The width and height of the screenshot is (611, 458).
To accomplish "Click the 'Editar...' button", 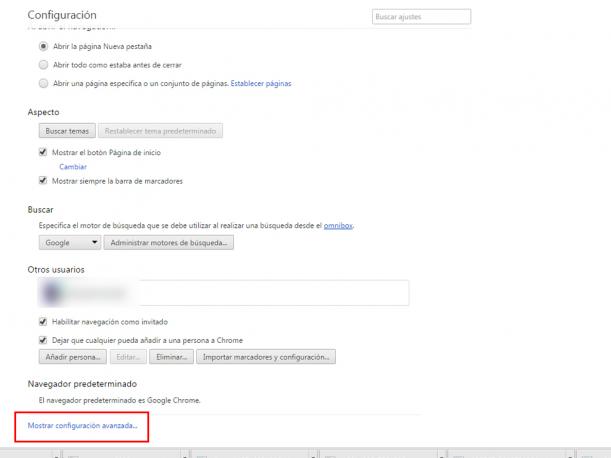I will click(128, 357).
